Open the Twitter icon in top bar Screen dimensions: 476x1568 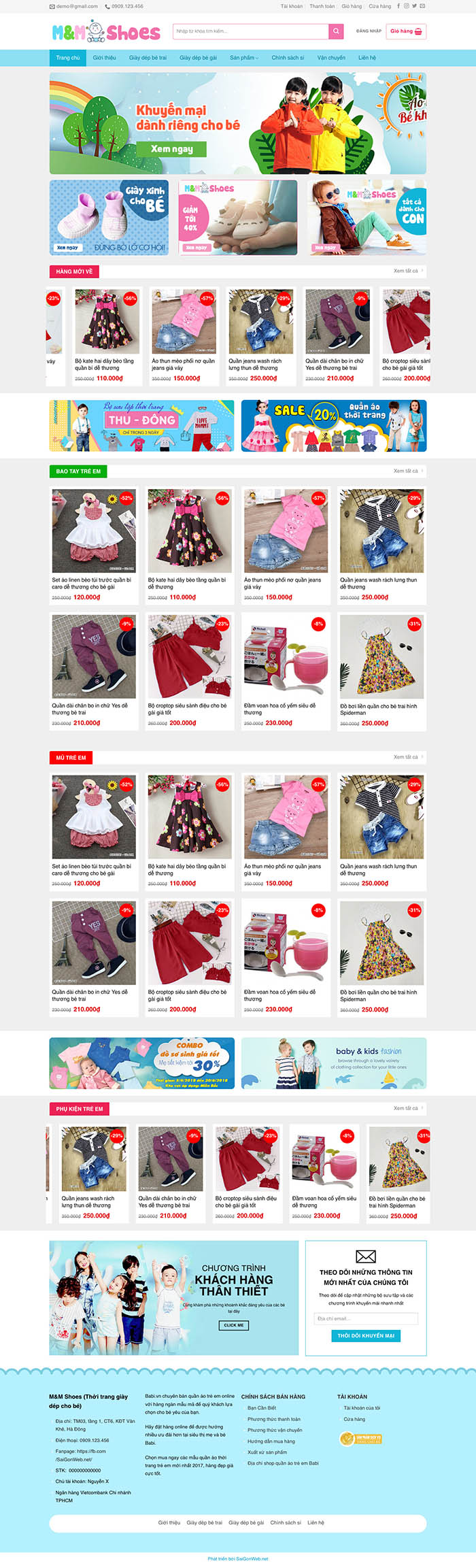[414, 6]
